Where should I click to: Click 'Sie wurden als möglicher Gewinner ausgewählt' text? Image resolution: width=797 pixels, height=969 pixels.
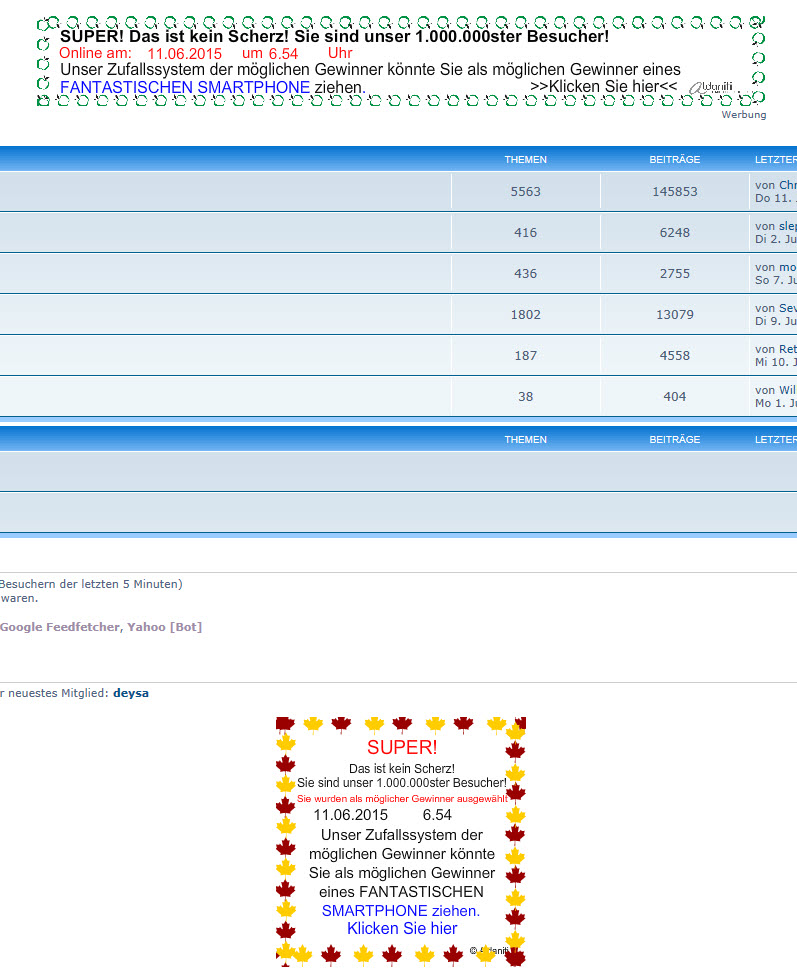click(x=402, y=798)
